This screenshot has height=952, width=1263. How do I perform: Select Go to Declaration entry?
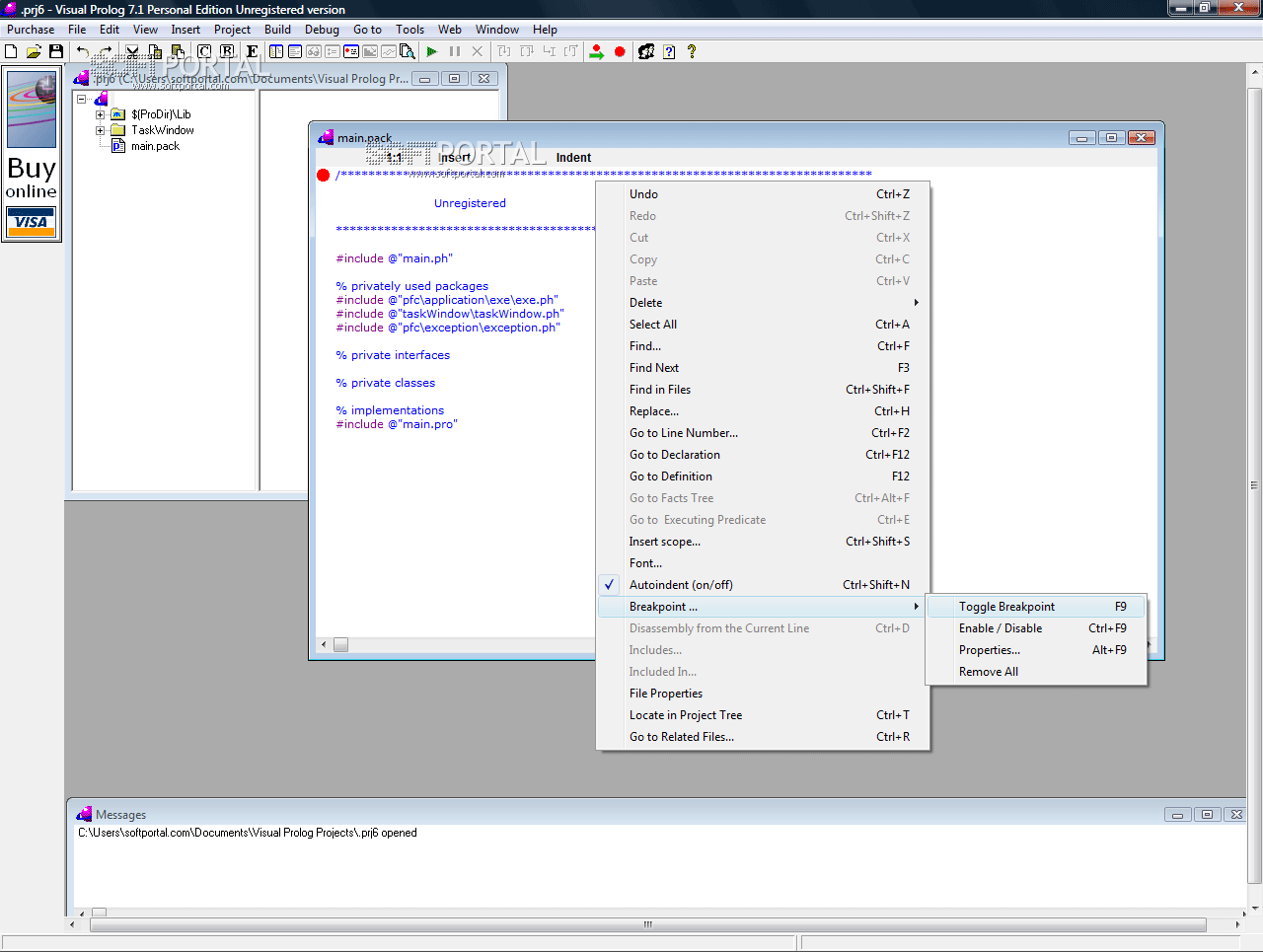pyautogui.click(x=764, y=455)
